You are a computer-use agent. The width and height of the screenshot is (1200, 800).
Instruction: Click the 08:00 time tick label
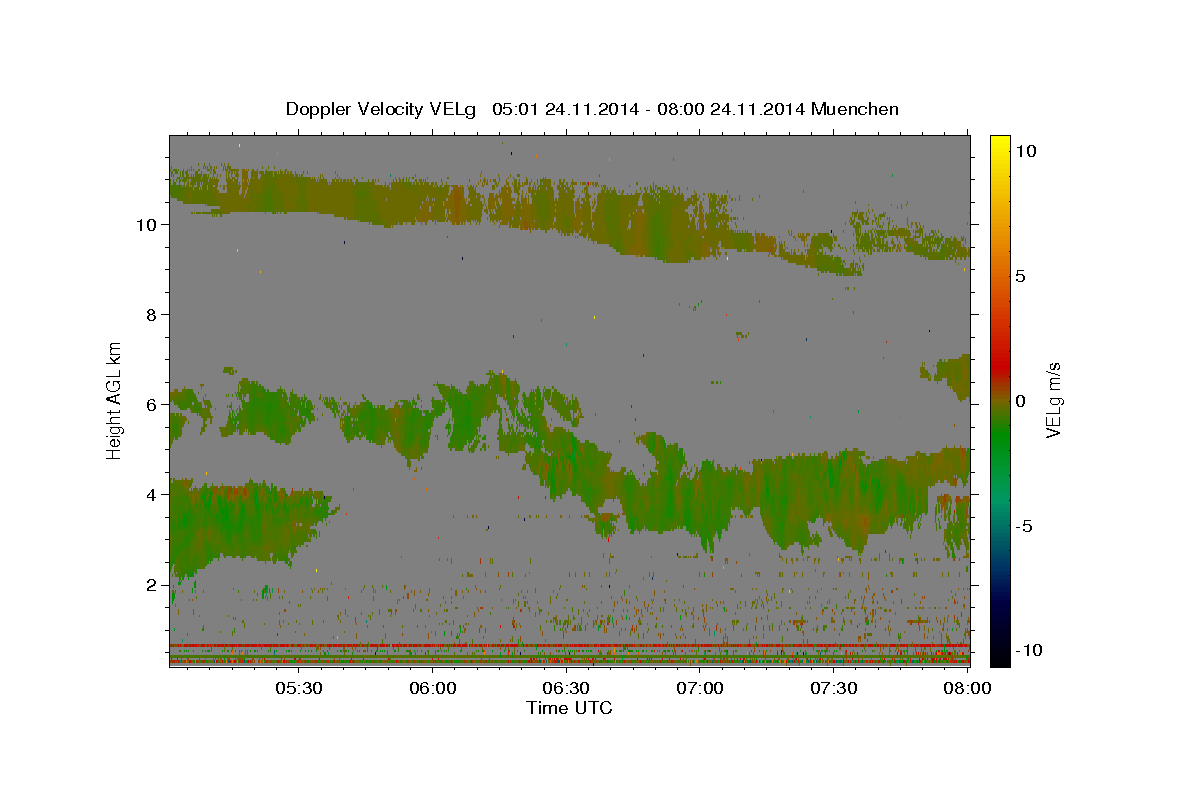point(967,689)
